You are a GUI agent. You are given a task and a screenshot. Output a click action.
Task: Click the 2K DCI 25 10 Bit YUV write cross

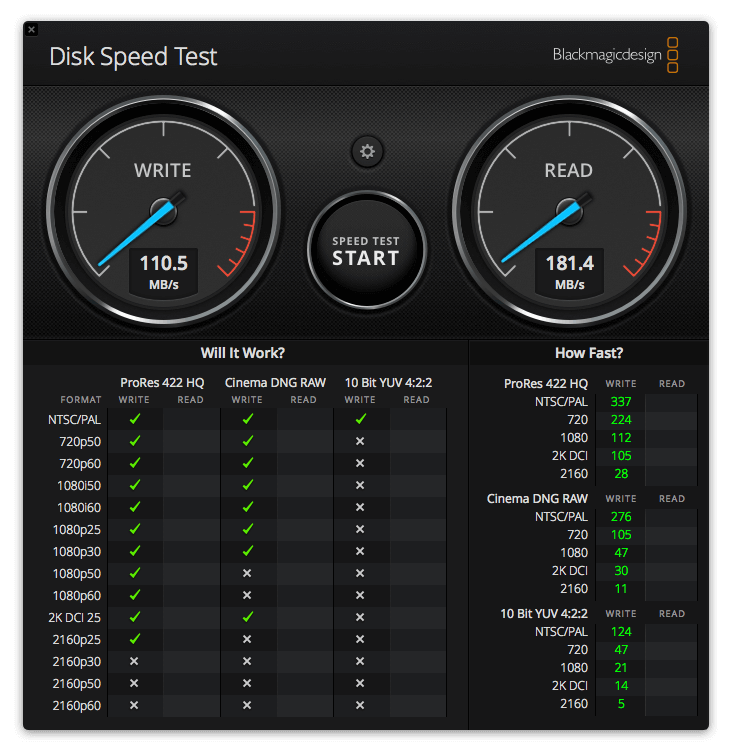tap(360, 617)
